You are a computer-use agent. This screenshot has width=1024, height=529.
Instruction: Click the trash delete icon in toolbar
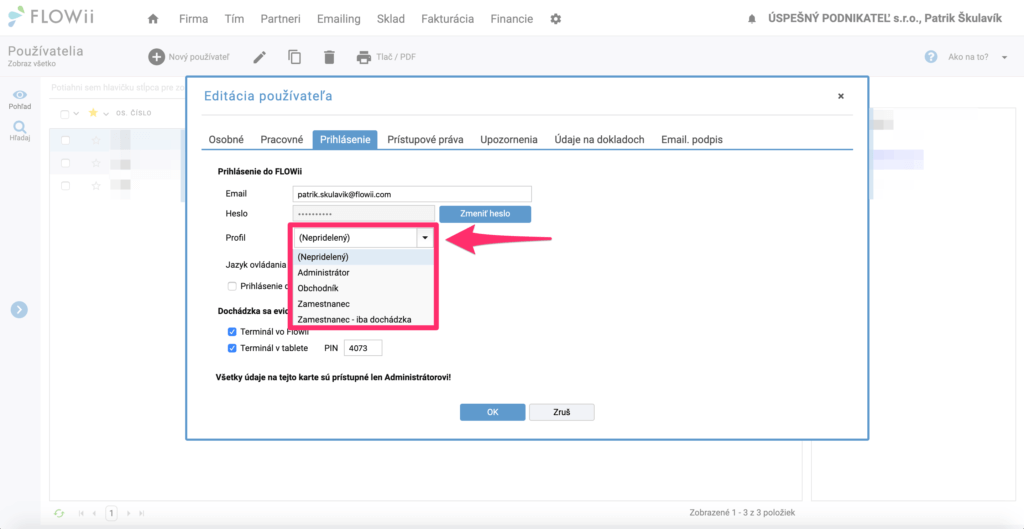point(329,57)
